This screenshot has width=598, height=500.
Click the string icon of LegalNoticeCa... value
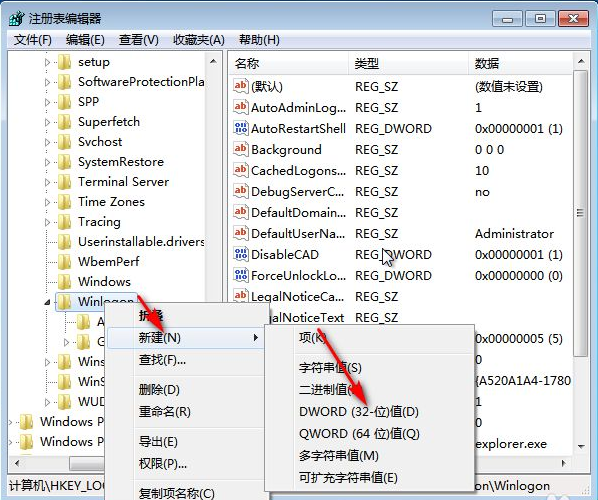click(x=241, y=296)
